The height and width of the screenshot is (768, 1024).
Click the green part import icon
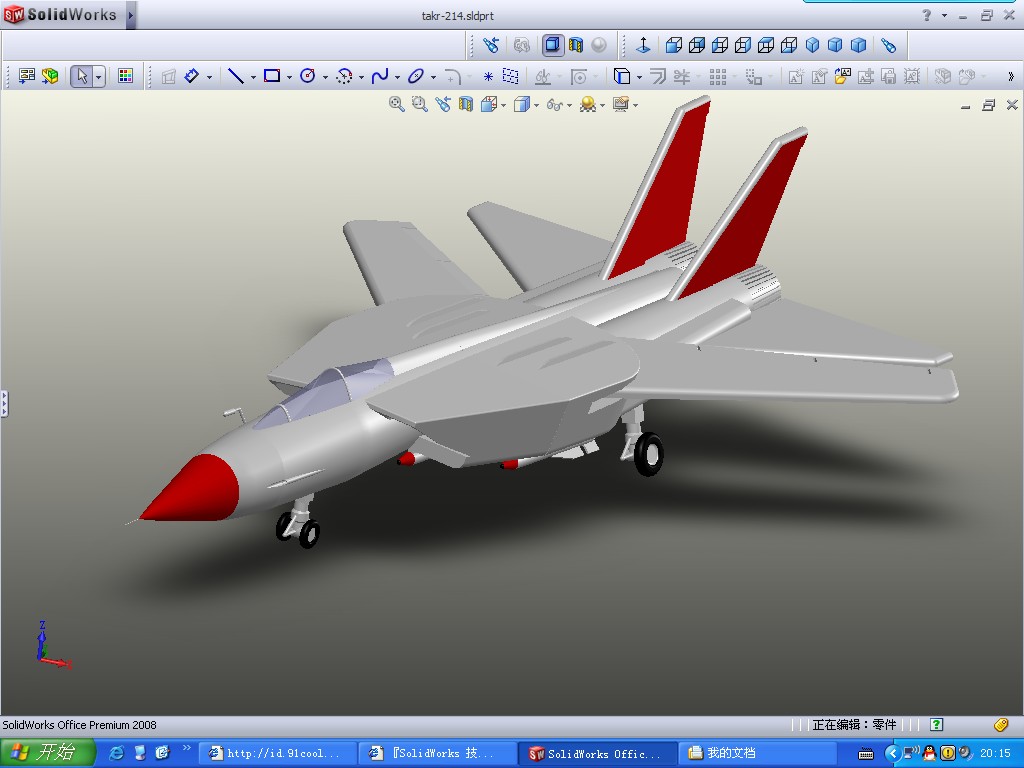pyautogui.click(x=50, y=76)
